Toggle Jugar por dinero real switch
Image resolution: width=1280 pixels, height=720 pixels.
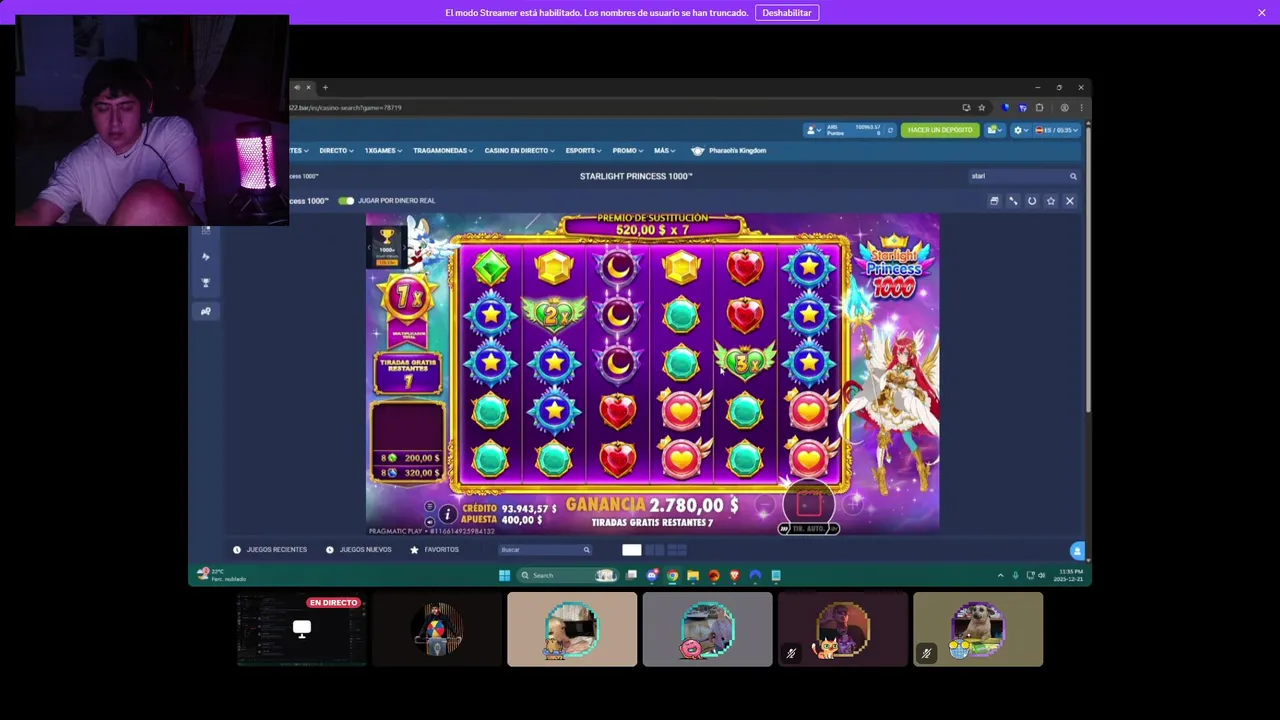pyautogui.click(x=346, y=201)
